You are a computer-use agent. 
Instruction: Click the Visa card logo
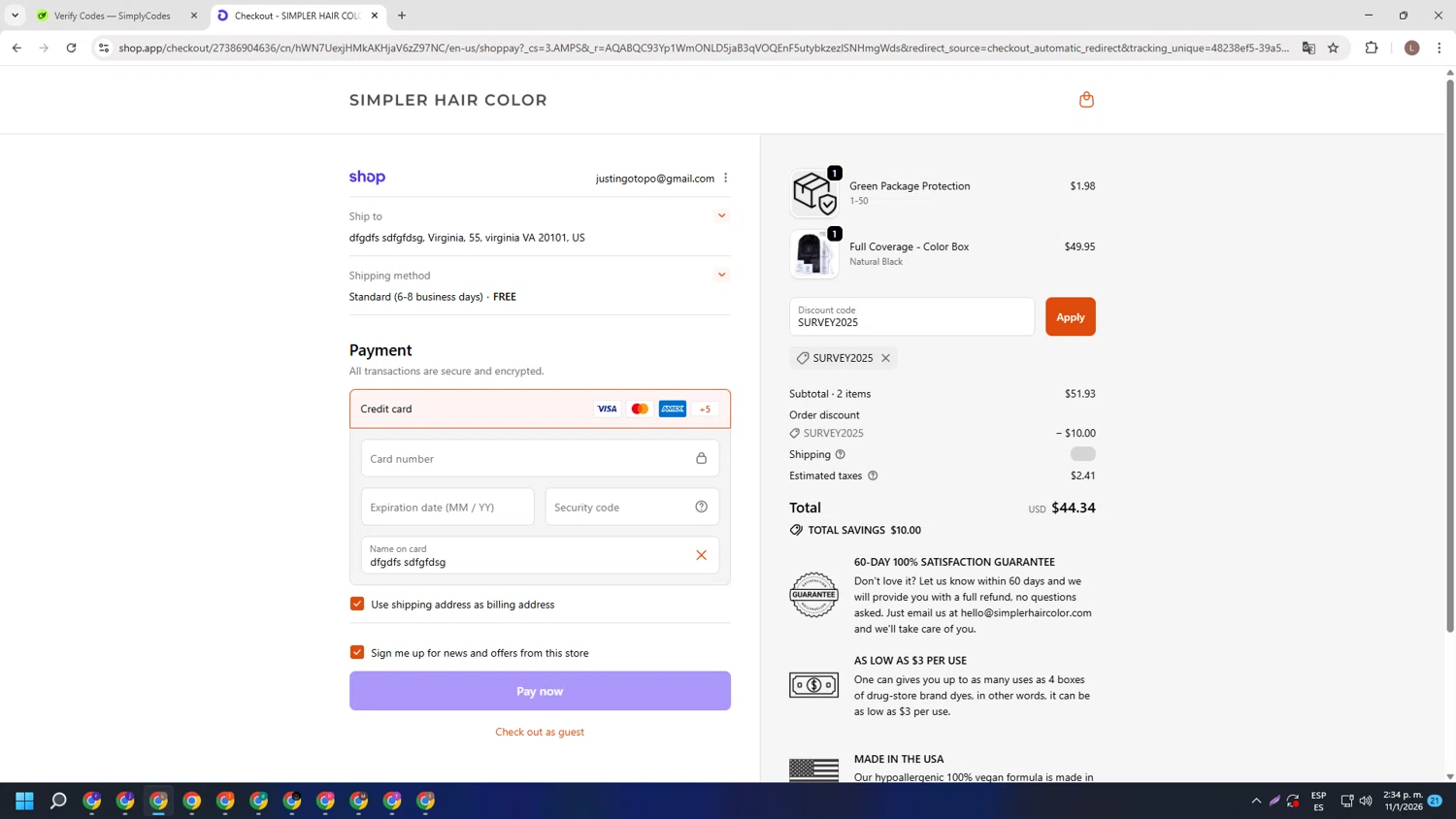click(607, 409)
